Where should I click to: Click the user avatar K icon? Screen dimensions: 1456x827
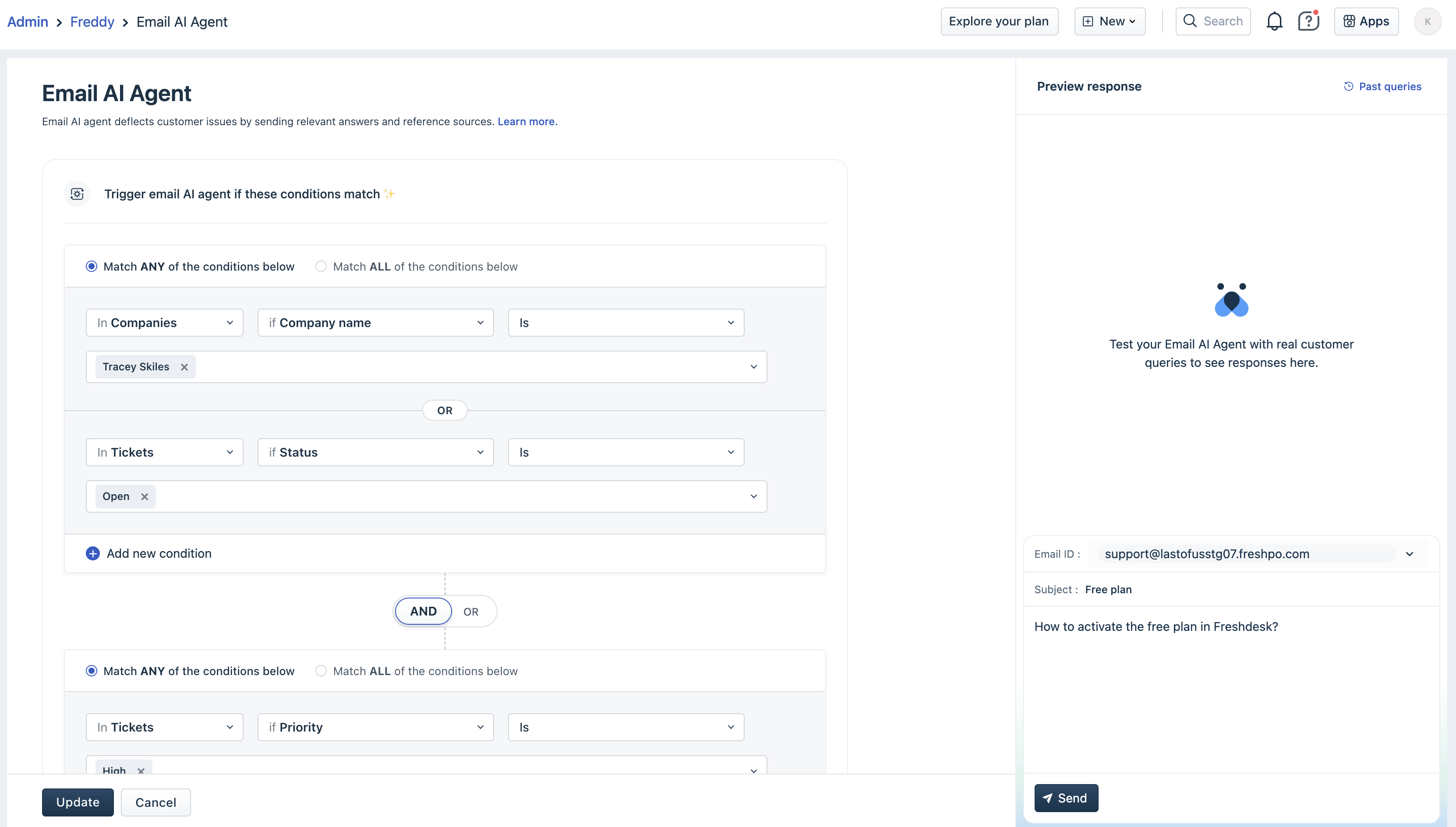pos(1427,21)
